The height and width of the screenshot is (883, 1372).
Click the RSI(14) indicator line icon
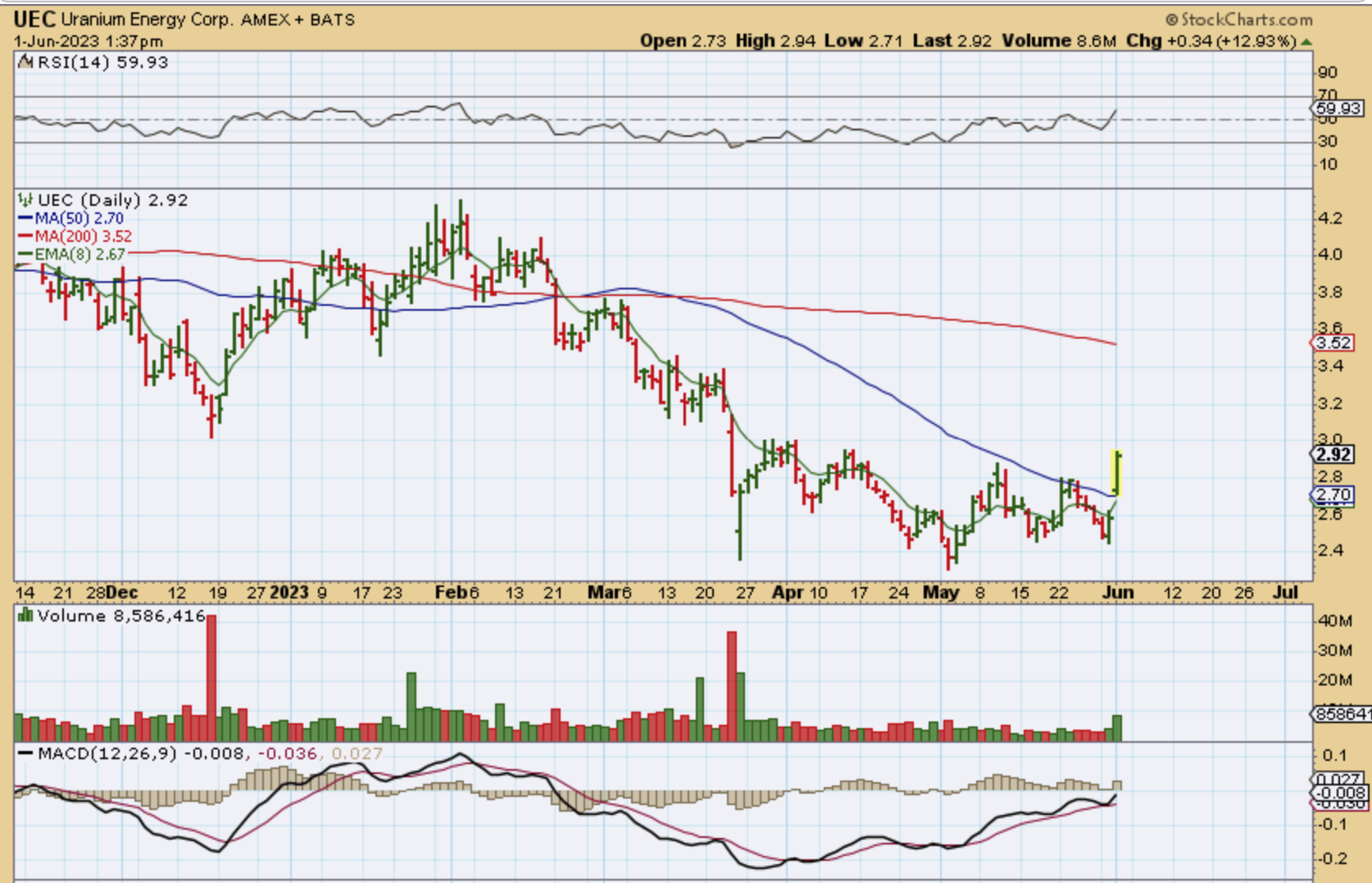(25, 62)
